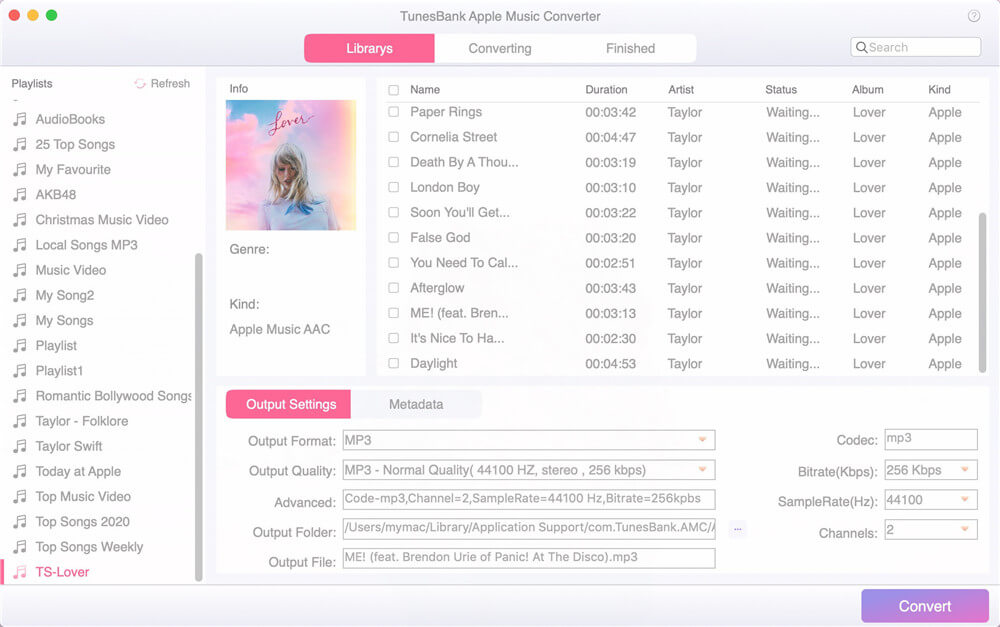Viewport: 1000px width, 627px height.
Task: Click the Output File name field
Action: click(529, 558)
